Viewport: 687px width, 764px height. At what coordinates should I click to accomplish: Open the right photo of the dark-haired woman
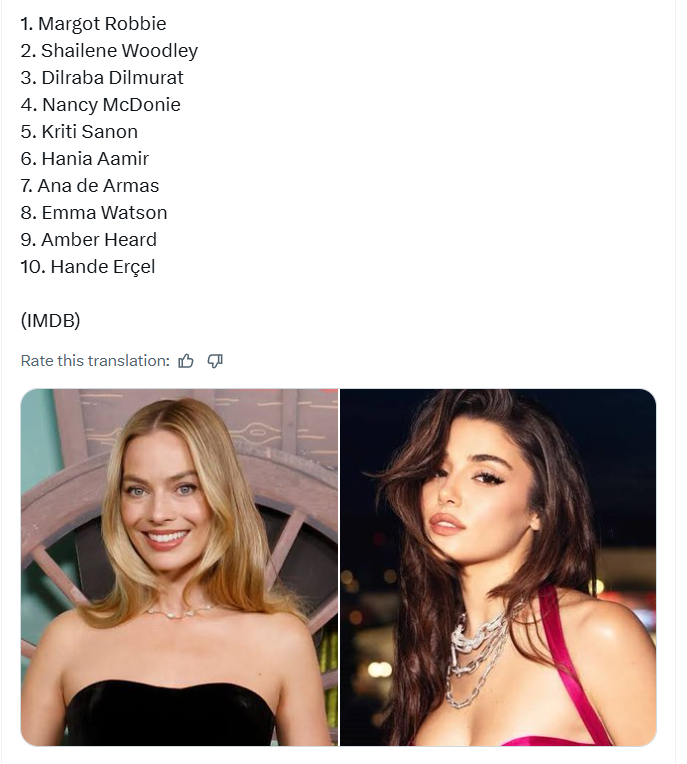click(498, 567)
